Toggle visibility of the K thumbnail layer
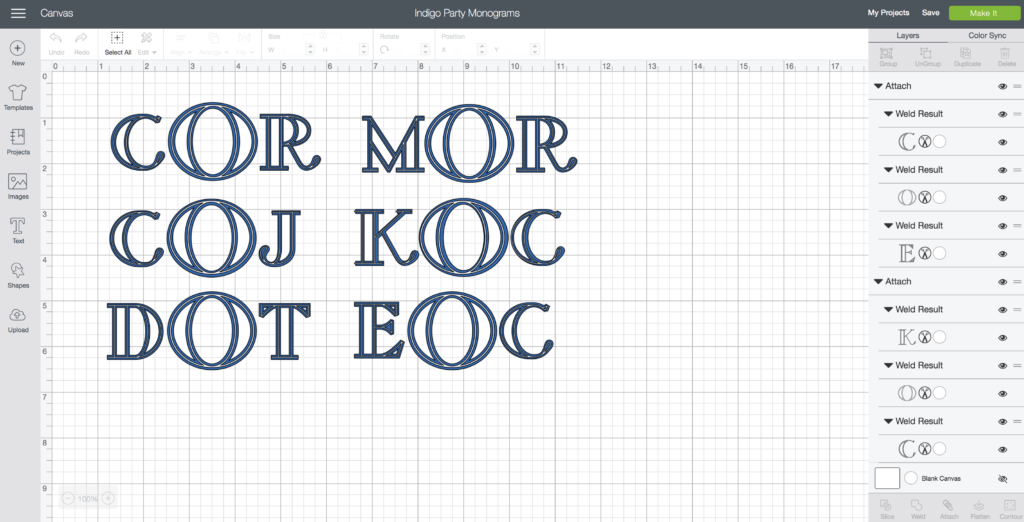The image size is (1024, 522). coord(1002,338)
